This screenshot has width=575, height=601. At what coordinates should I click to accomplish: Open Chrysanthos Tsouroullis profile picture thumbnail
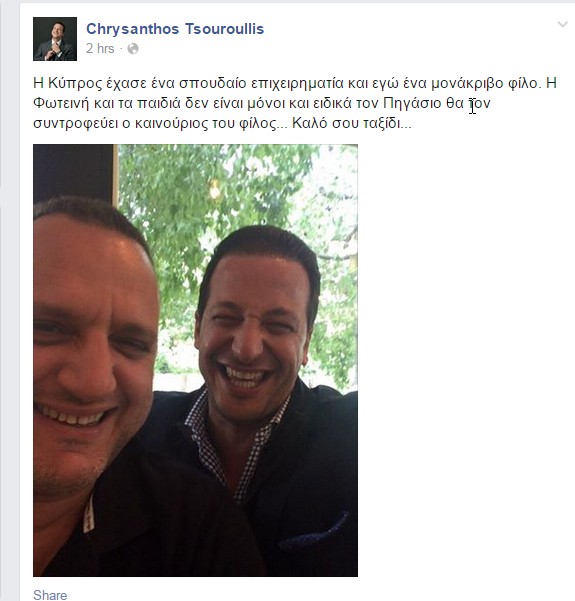click(55, 39)
